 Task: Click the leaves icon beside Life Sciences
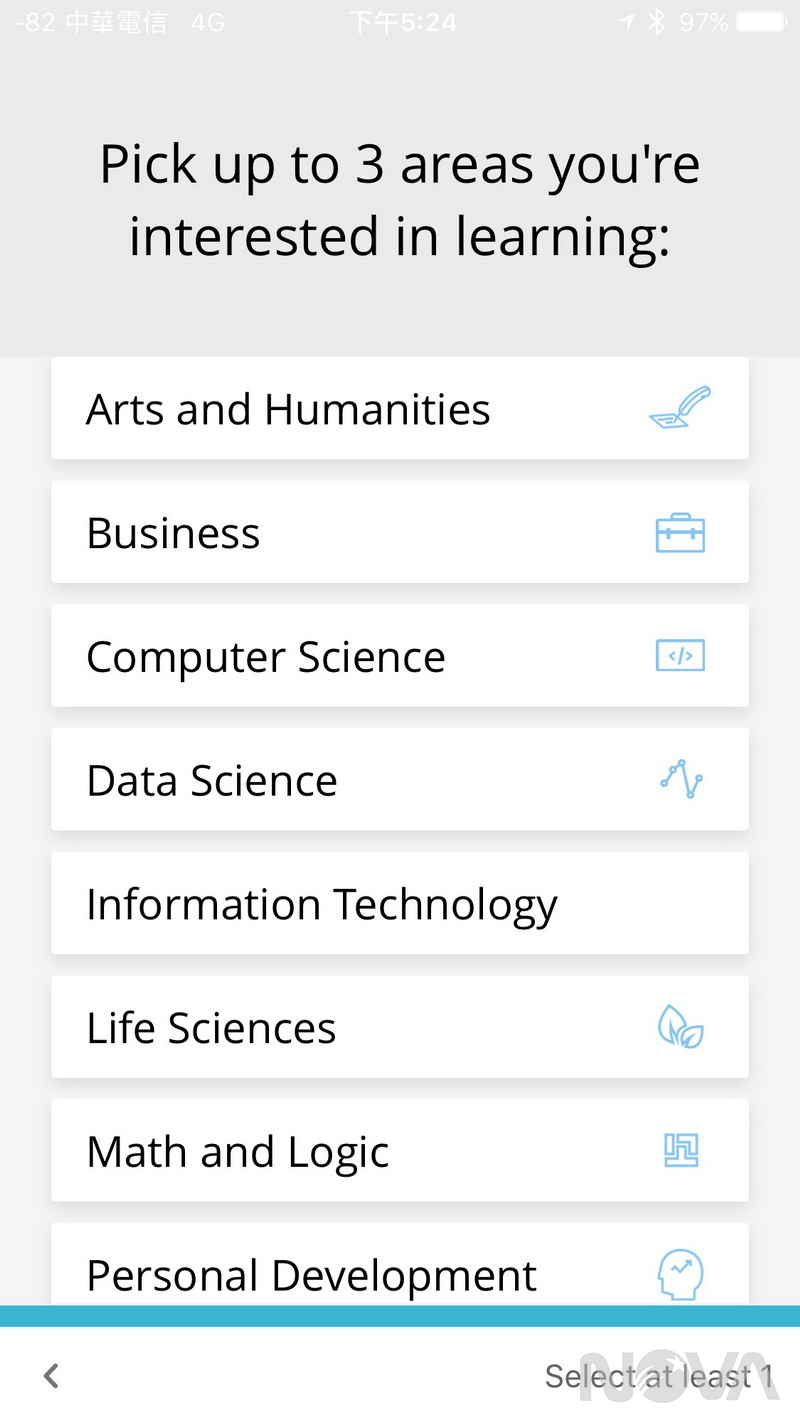679,1027
